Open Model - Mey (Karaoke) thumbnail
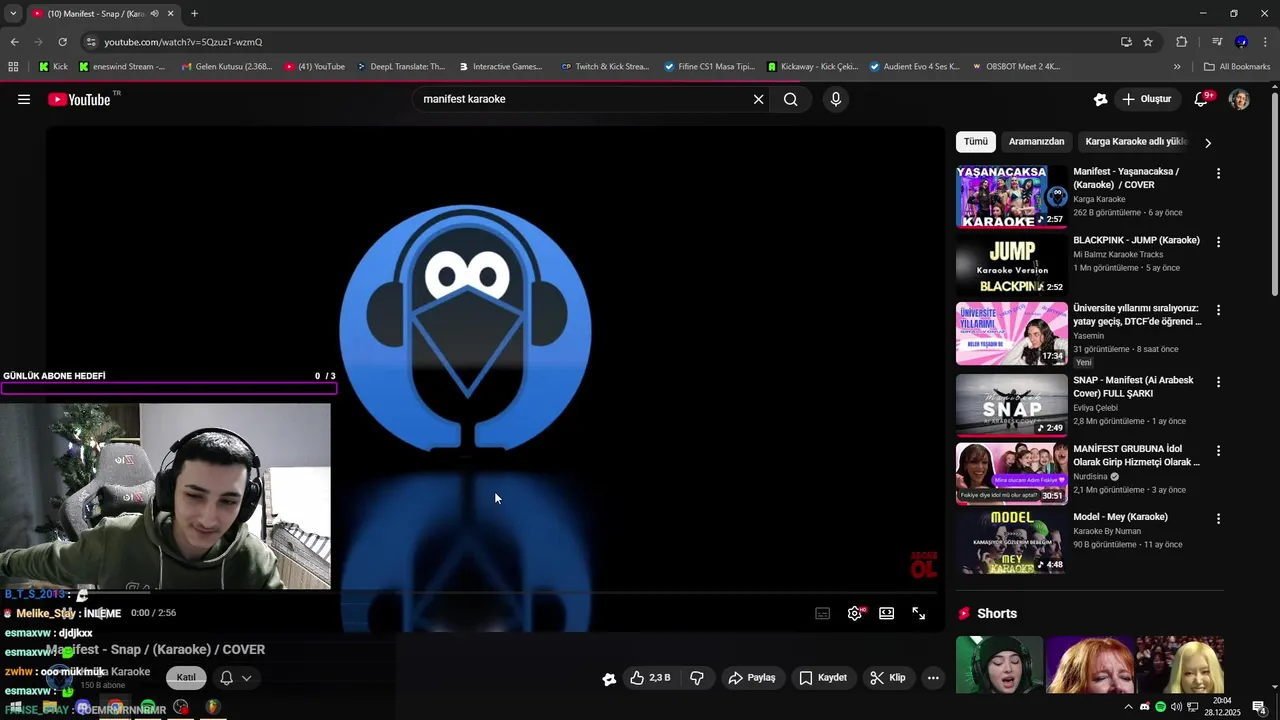 1011,542
